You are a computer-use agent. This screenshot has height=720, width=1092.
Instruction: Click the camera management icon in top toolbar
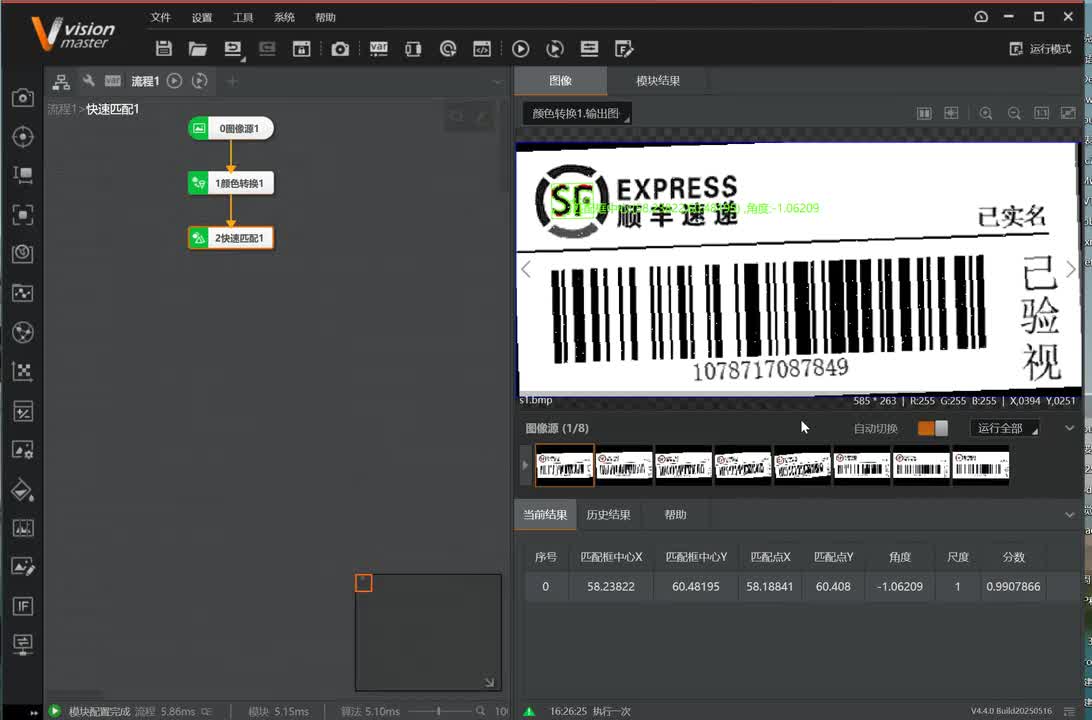coord(340,49)
